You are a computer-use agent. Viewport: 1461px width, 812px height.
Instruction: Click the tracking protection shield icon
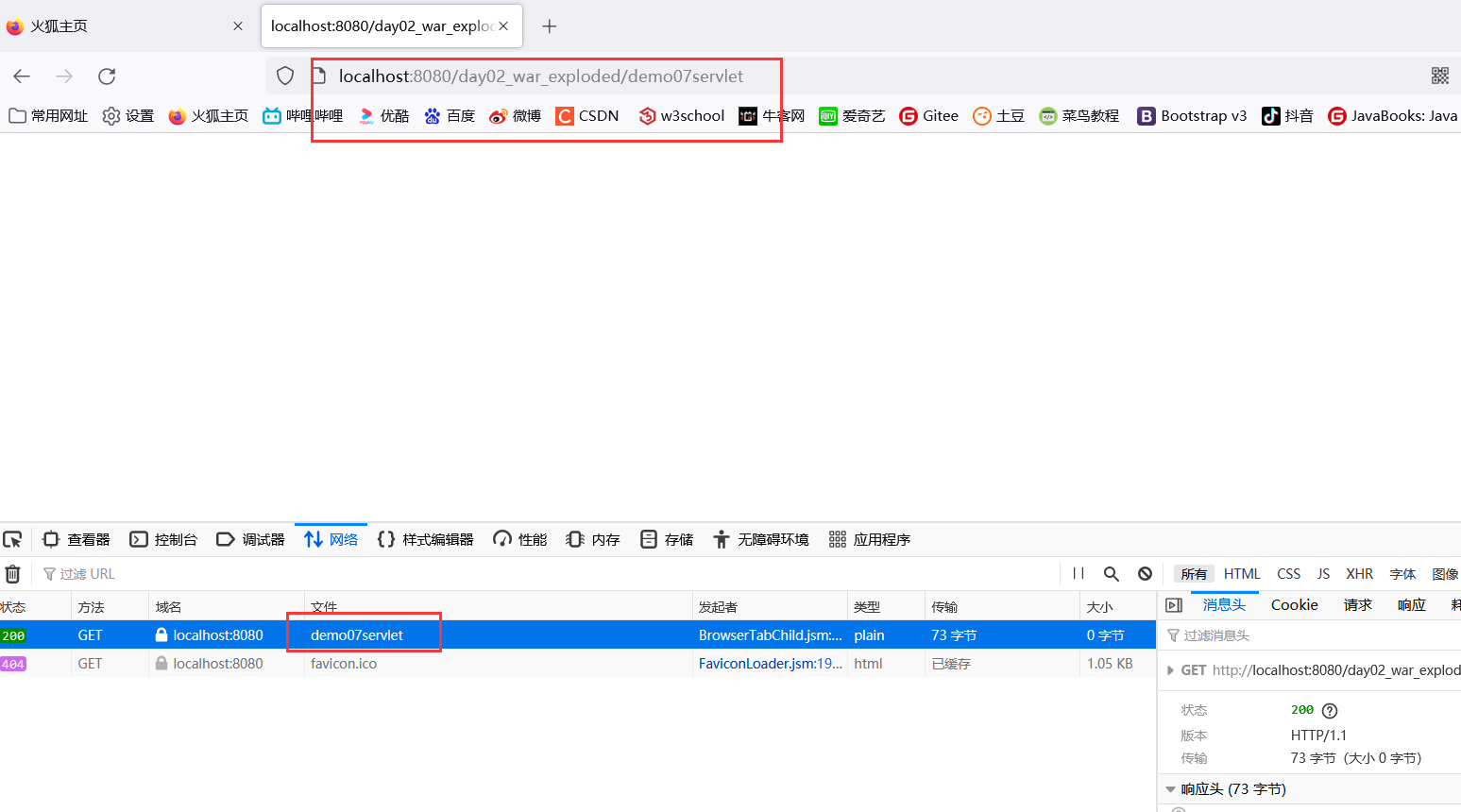click(x=284, y=76)
